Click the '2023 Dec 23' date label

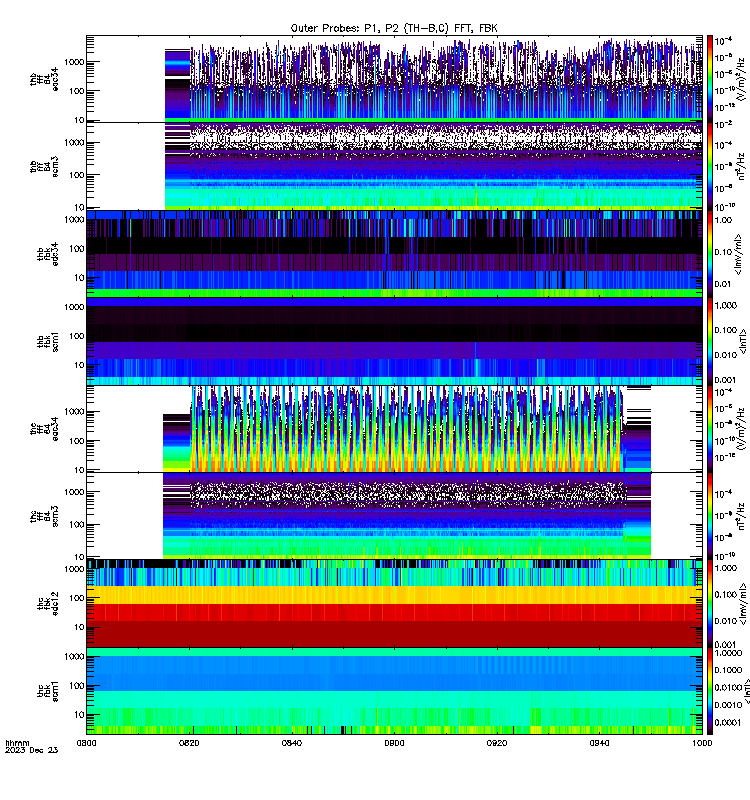point(32,750)
